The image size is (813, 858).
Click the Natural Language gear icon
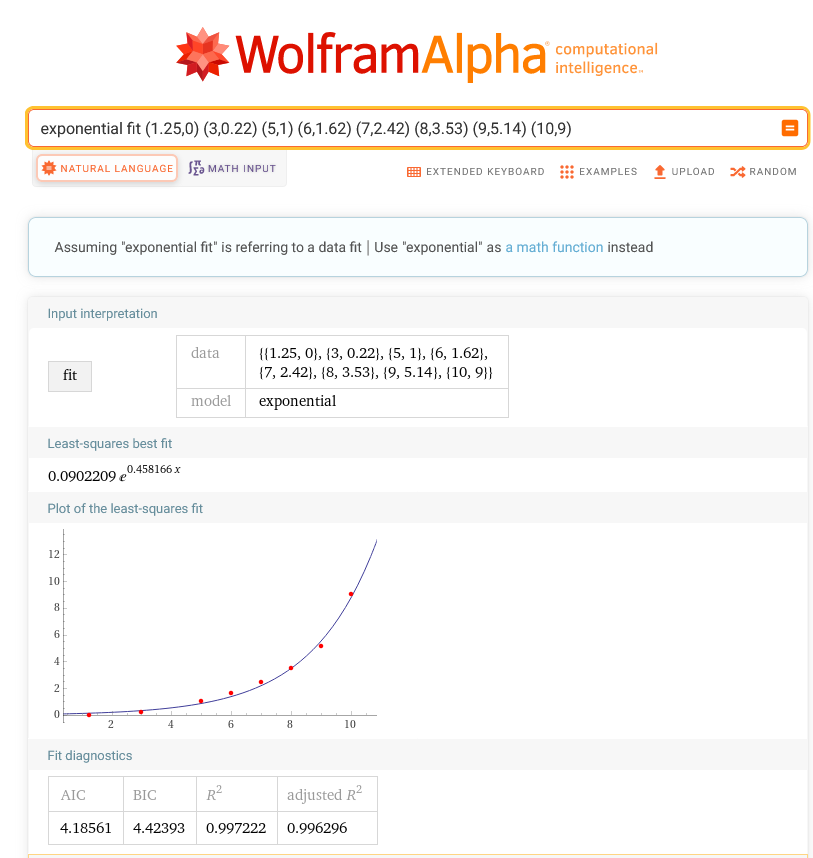(x=49, y=168)
